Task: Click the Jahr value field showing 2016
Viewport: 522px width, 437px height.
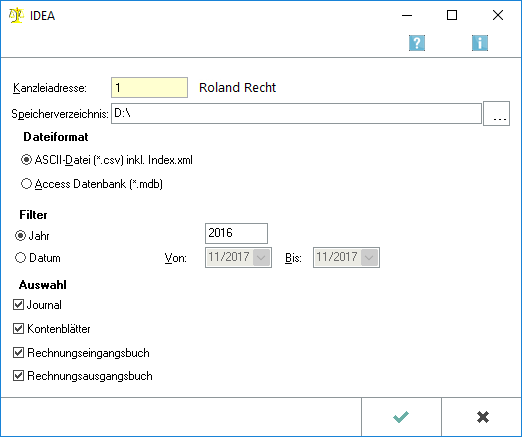Action: 236,233
